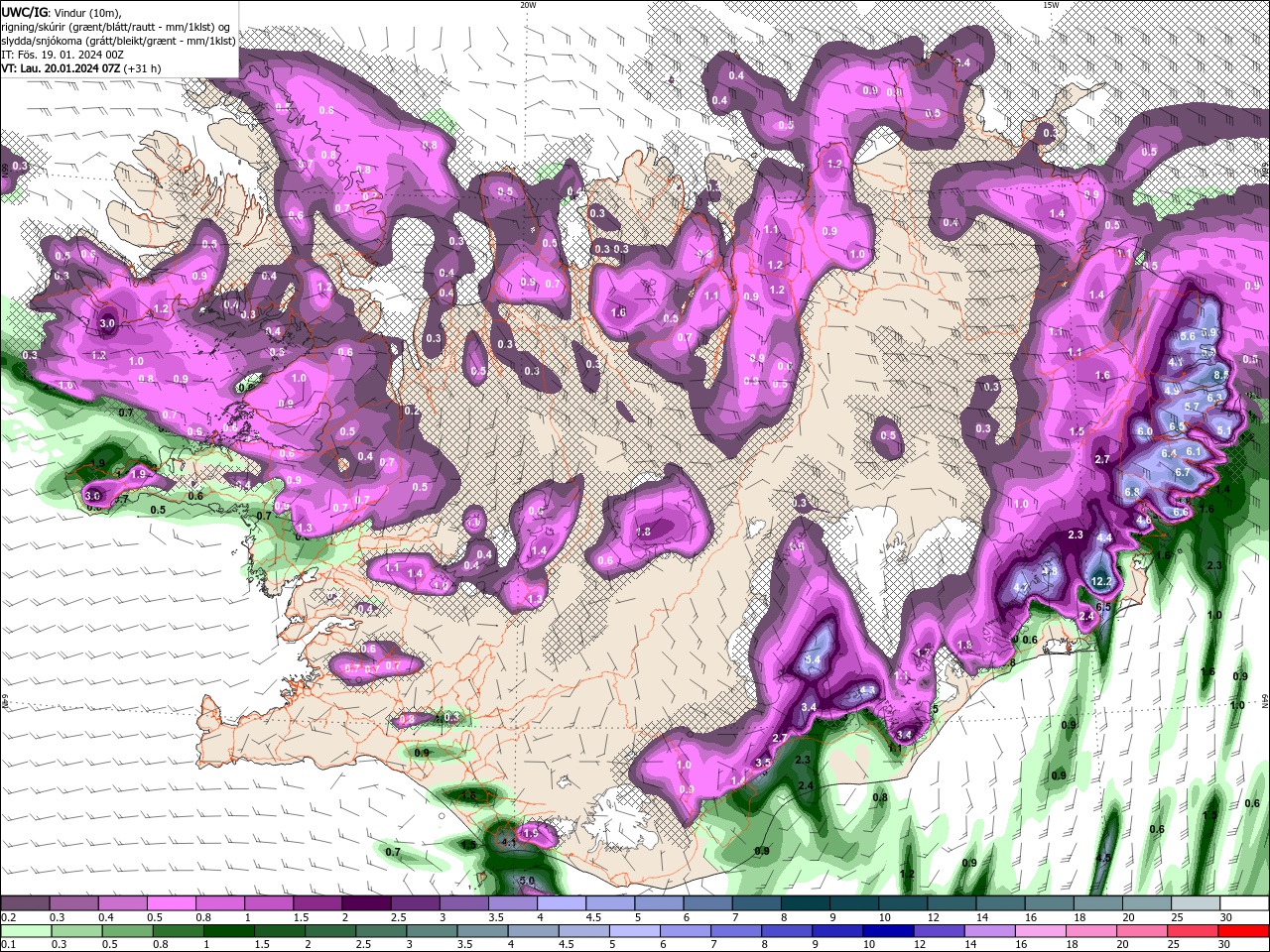This screenshot has height=952, width=1270.
Task: Click the 4.4 value on the map
Action: pyautogui.click(x=1104, y=537)
